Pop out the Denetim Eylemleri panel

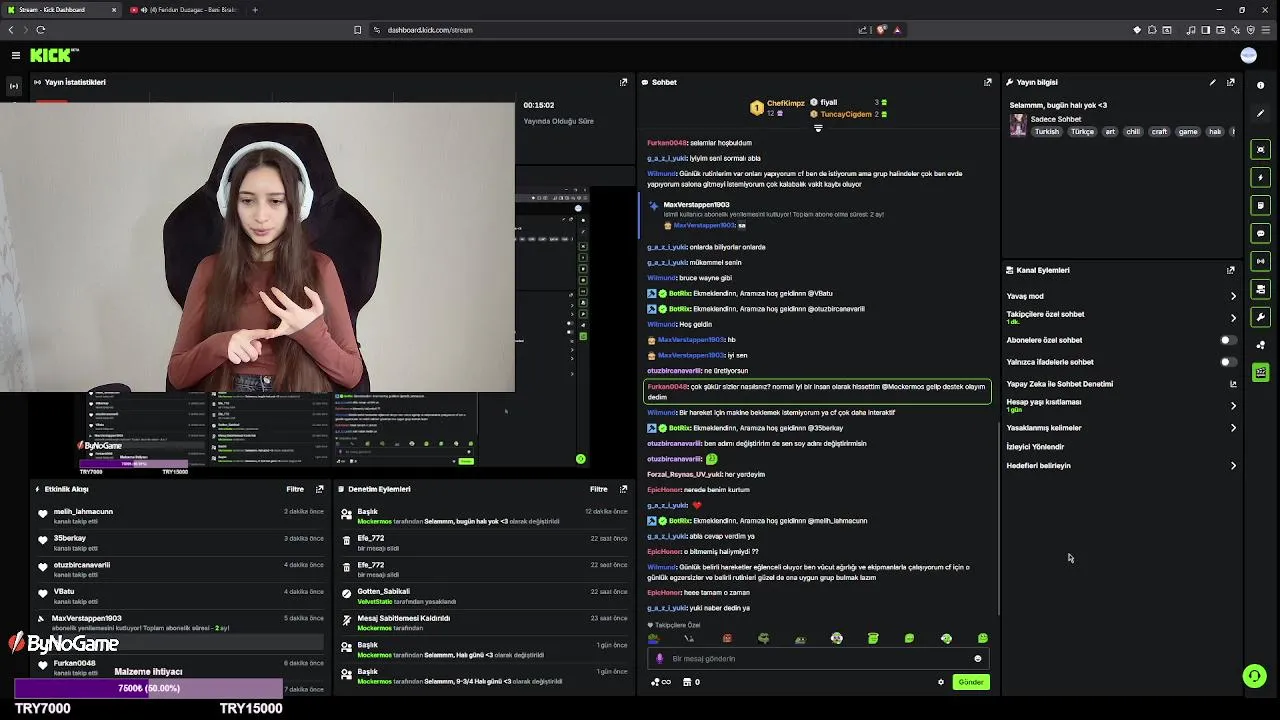(623, 489)
